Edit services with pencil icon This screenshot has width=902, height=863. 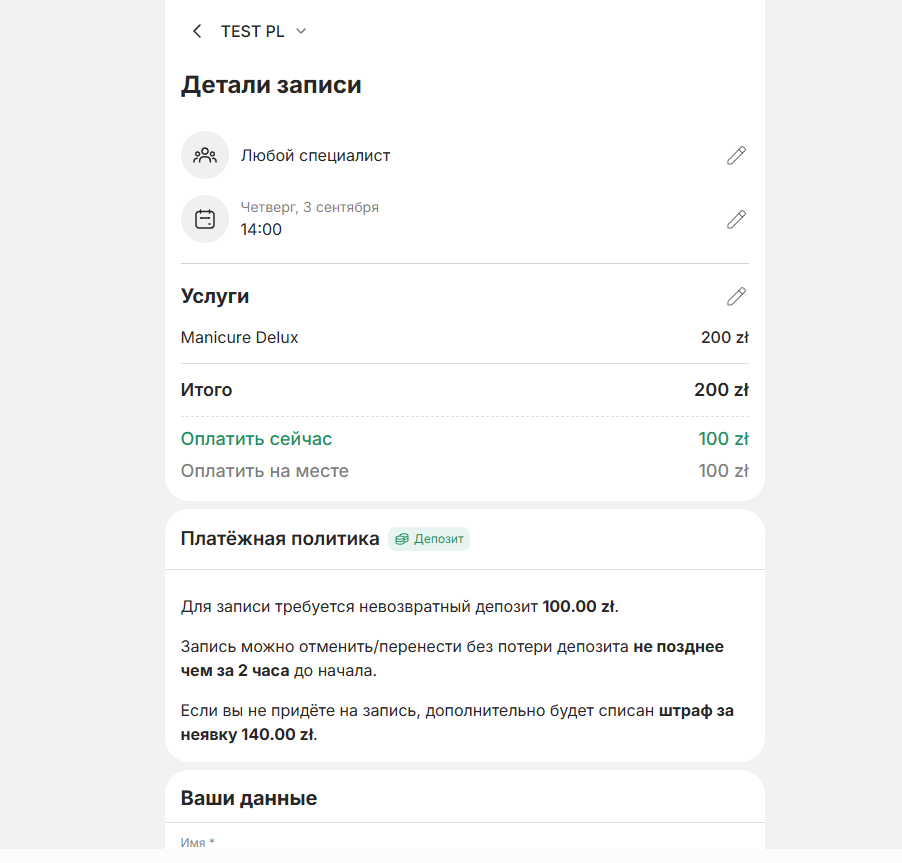point(736,296)
